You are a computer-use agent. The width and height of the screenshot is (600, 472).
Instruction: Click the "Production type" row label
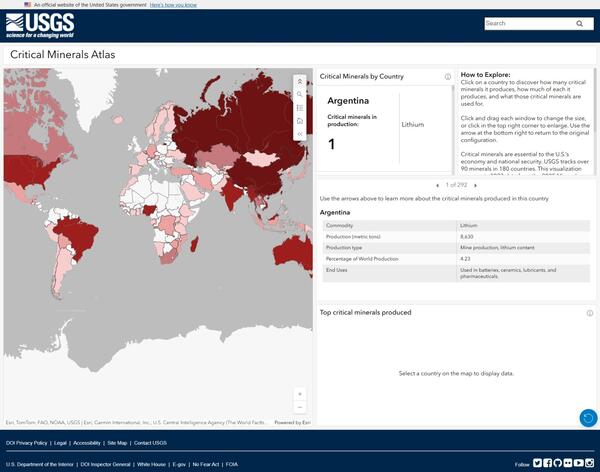[x=344, y=248]
